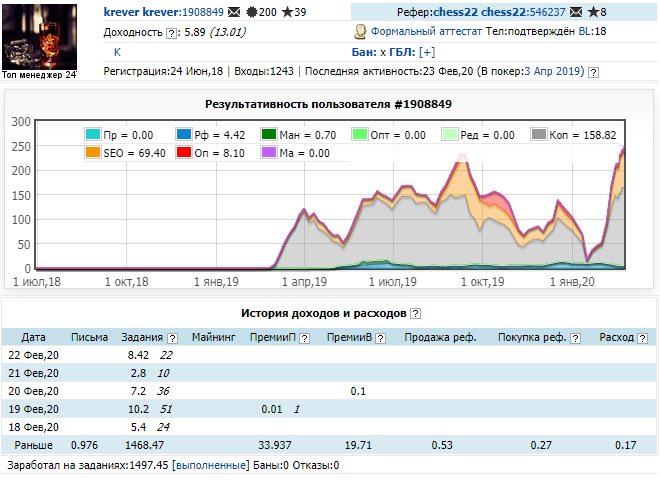Screen dimensions: 660x480
Task: Click the red Оп legend color swatch
Action: click(183, 153)
